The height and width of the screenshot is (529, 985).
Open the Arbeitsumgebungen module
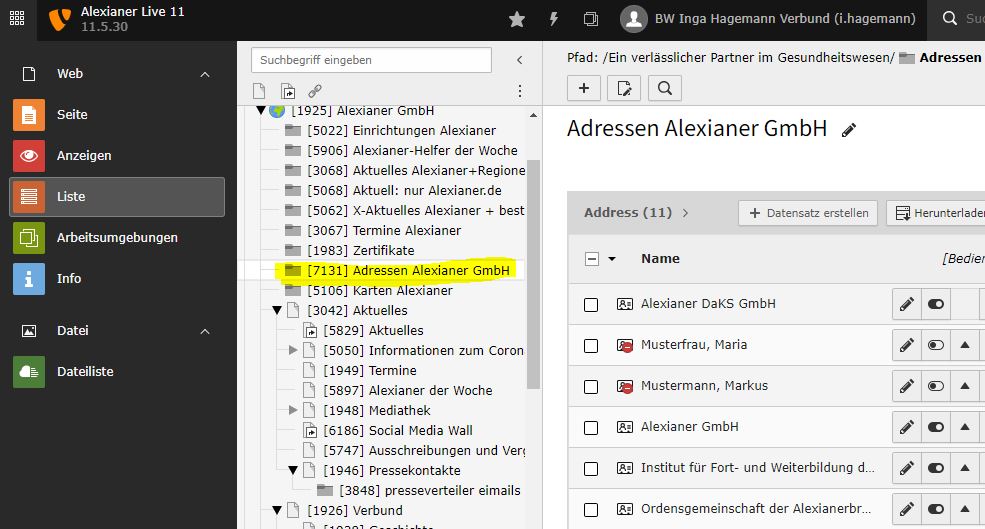tap(117, 237)
